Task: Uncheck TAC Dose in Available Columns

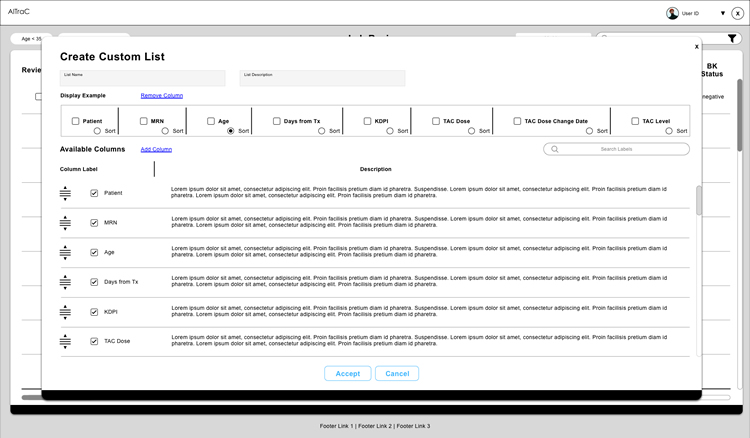Action: (x=94, y=341)
